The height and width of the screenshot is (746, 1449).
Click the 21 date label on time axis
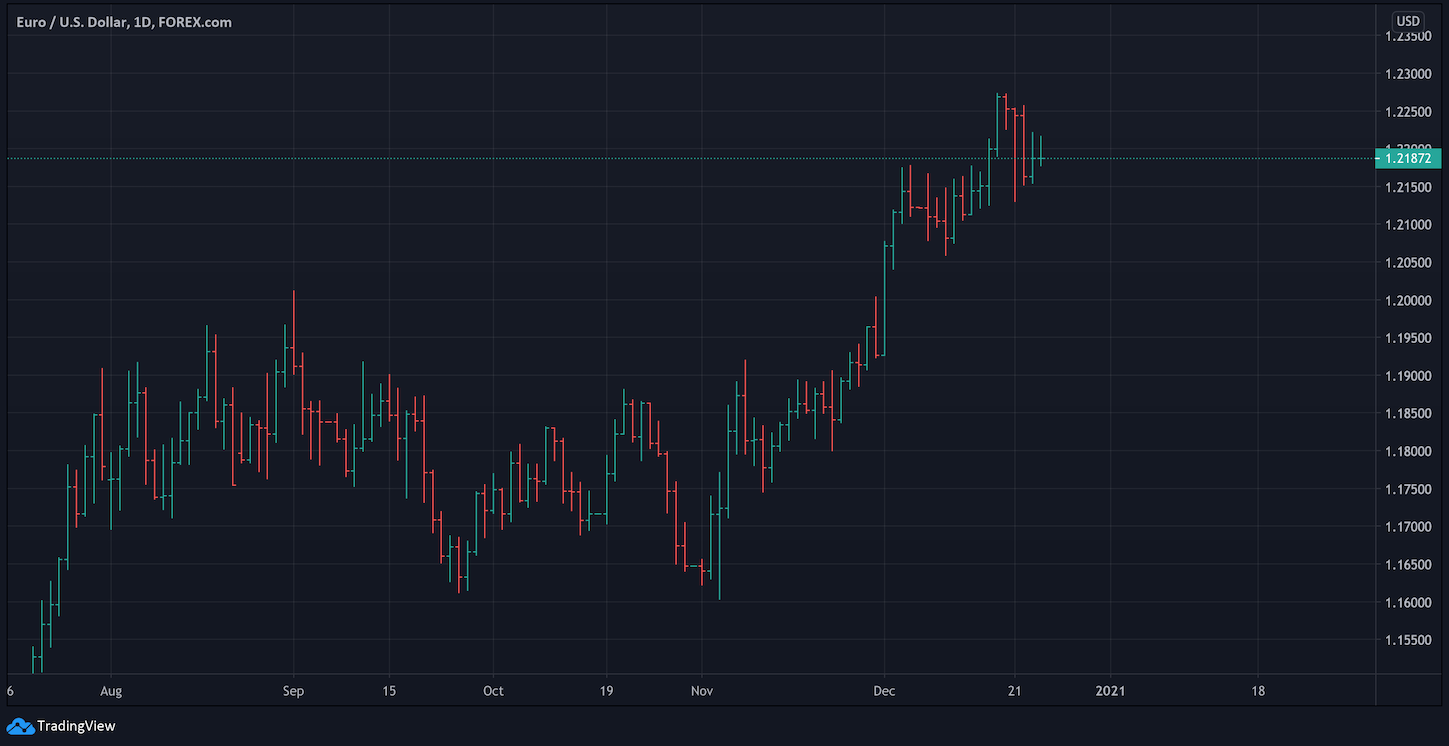point(1014,691)
